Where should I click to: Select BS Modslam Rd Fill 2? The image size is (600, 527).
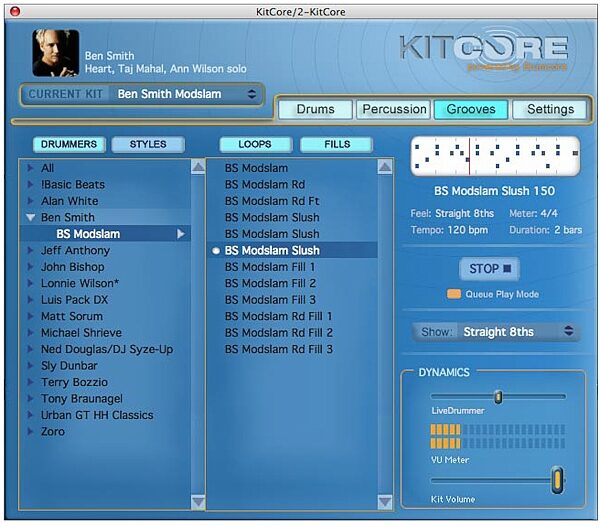point(279,333)
